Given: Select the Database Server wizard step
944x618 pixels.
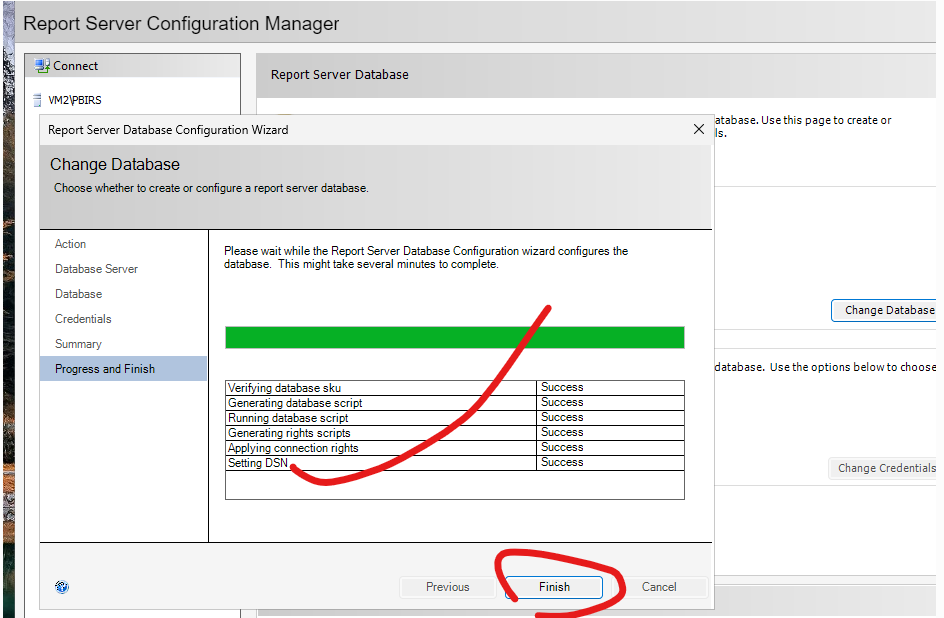Looking at the screenshot, I should pos(96,269).
